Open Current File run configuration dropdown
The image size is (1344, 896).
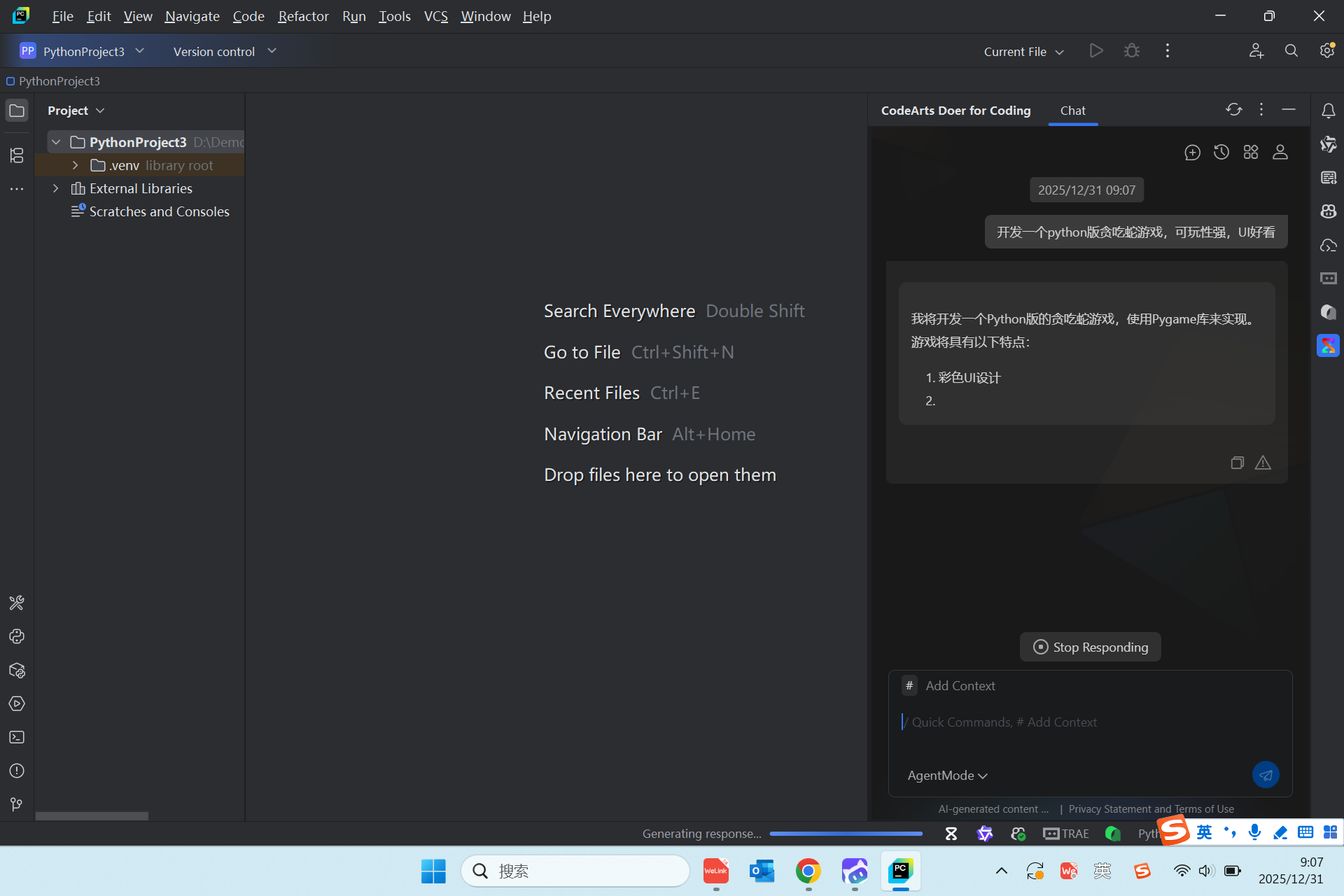tap(1023, 52)
